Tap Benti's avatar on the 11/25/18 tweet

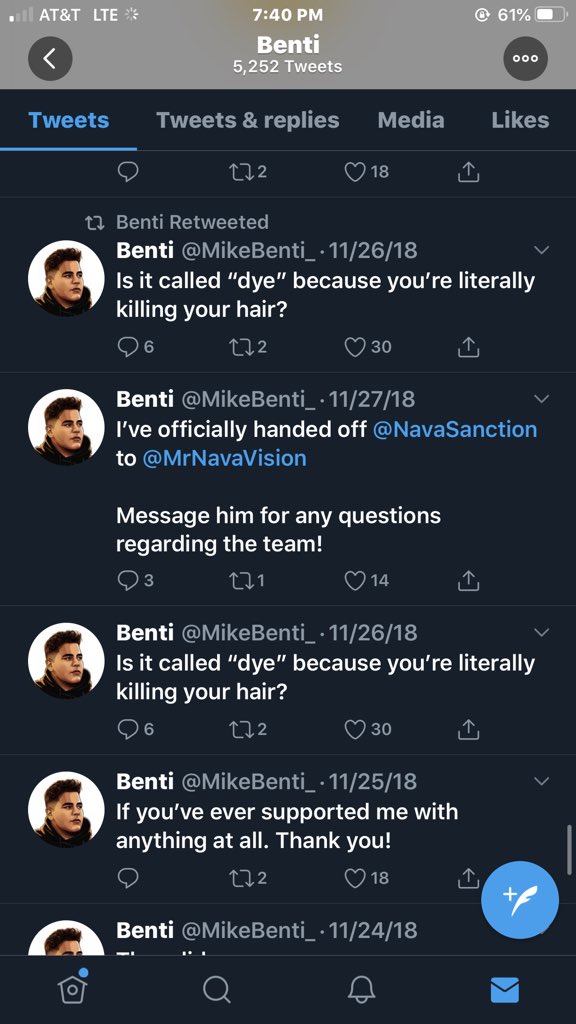(66, 810)
